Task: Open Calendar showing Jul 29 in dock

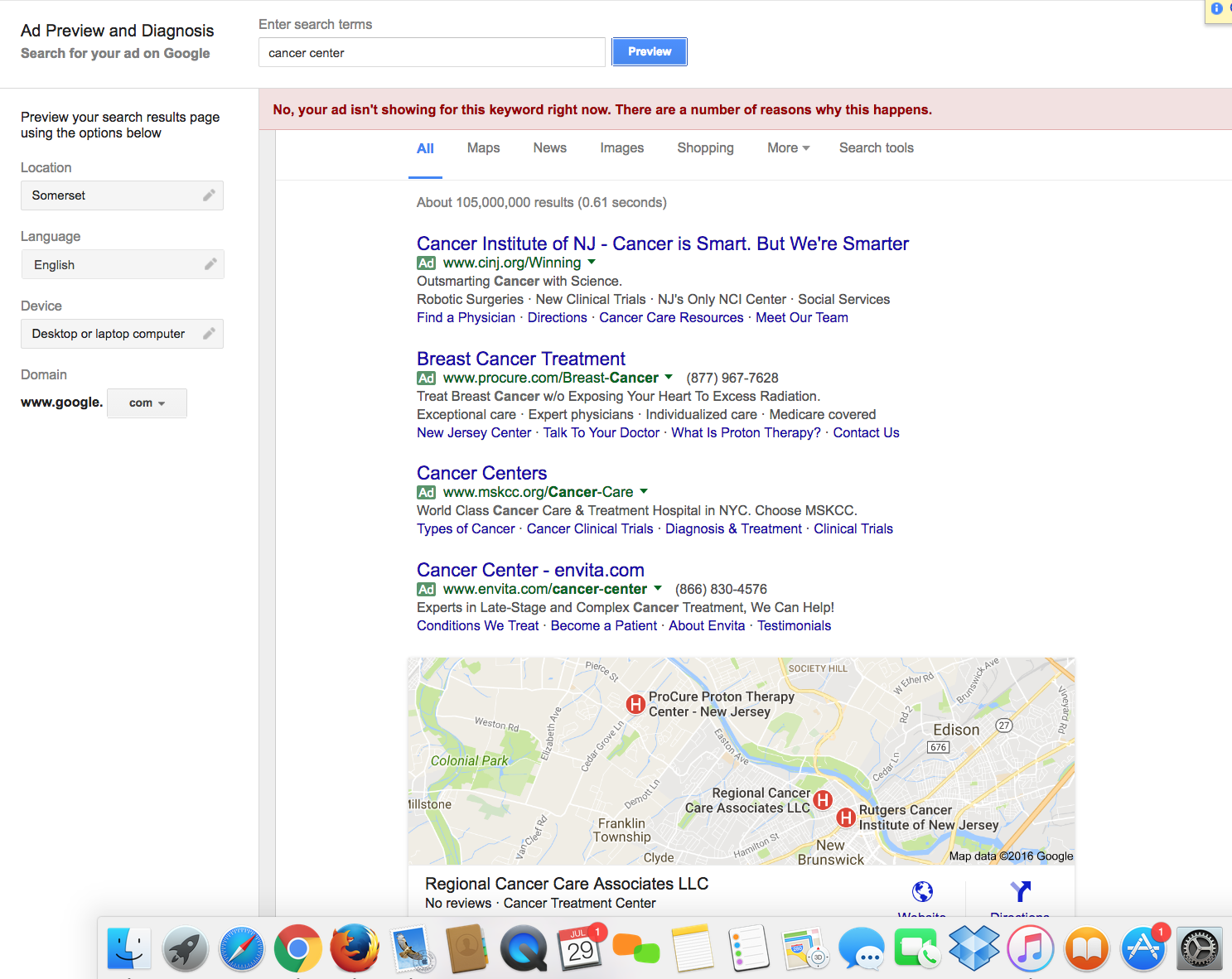Action: coord(581,948)
